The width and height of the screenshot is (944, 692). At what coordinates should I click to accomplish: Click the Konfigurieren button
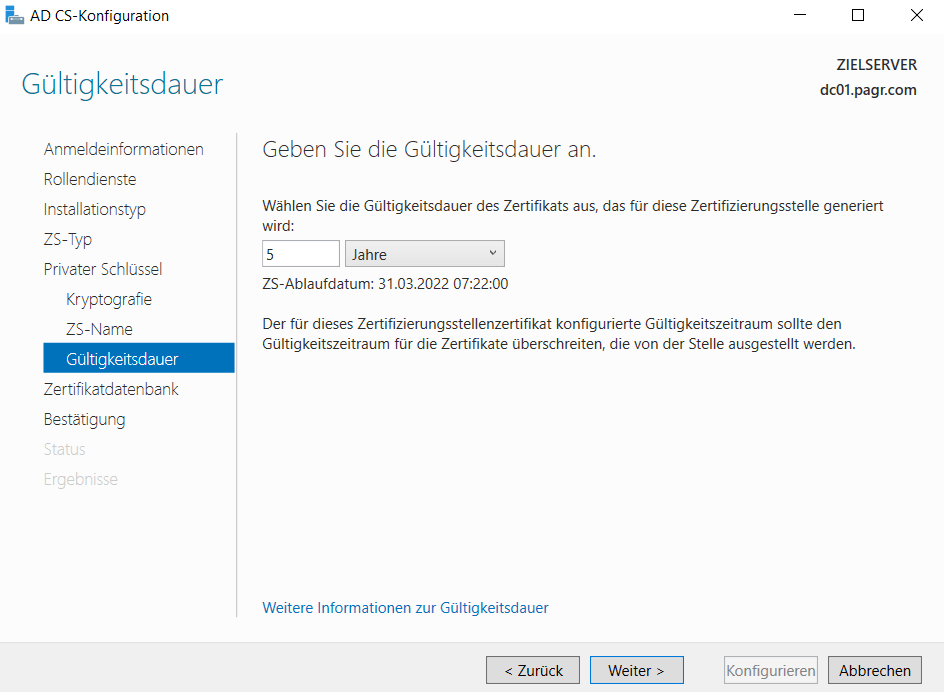[x=770, y=670]
